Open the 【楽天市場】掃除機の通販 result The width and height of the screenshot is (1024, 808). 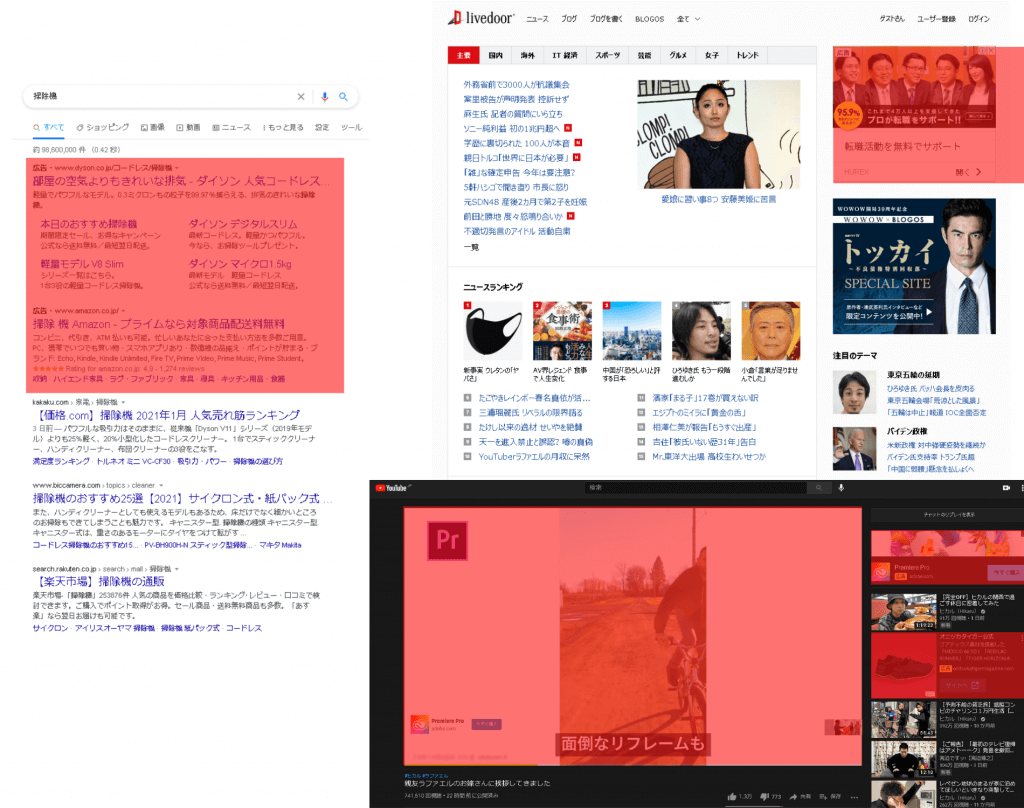[x=99, y=581]
